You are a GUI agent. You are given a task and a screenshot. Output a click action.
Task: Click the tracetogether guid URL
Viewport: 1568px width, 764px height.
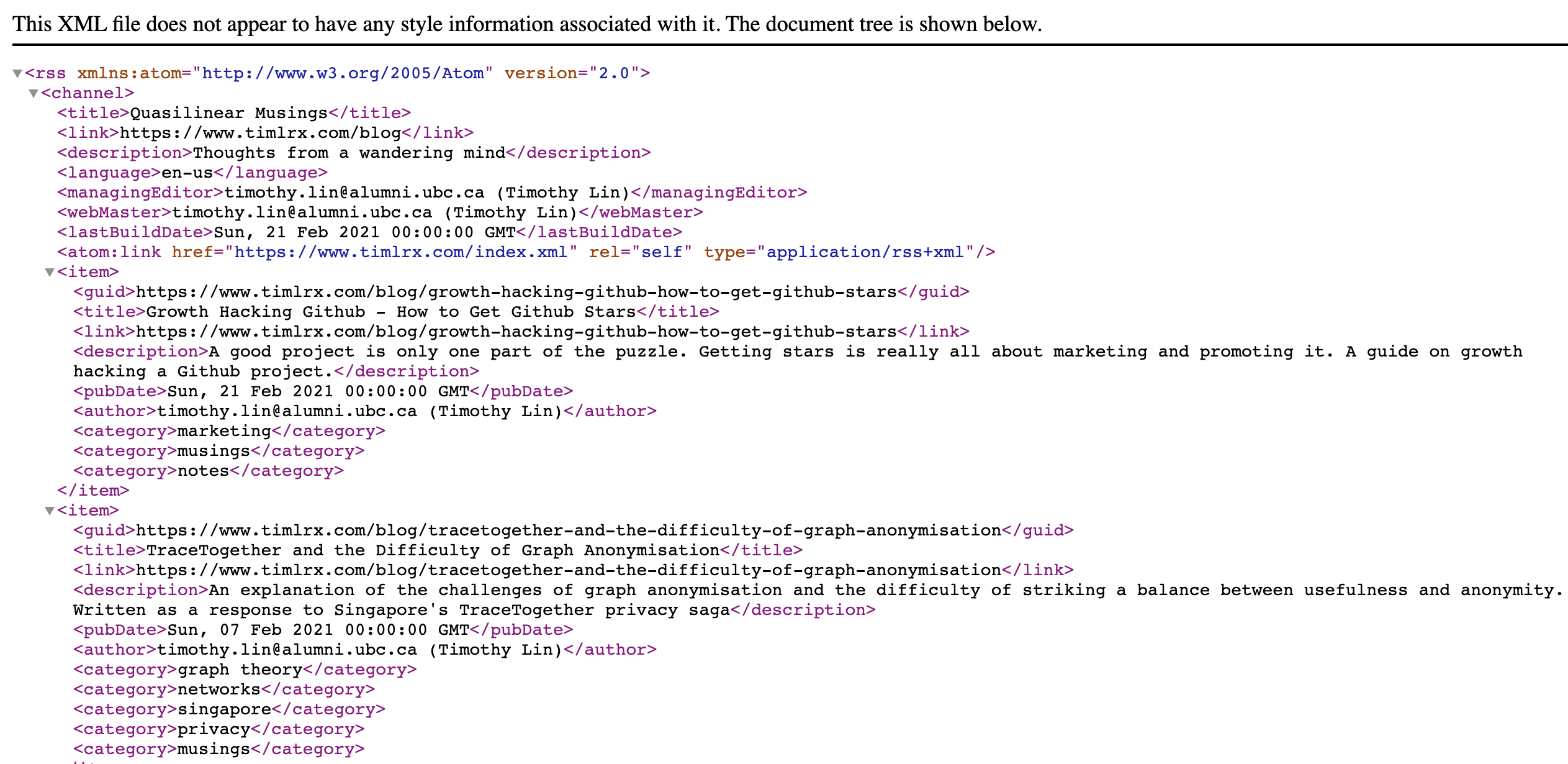(568, 530)
